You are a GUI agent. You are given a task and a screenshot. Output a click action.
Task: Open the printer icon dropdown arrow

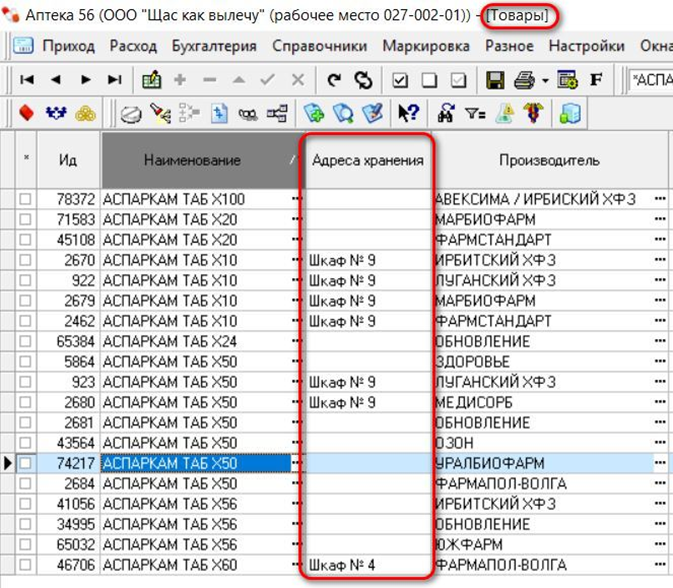click(545, 81)
